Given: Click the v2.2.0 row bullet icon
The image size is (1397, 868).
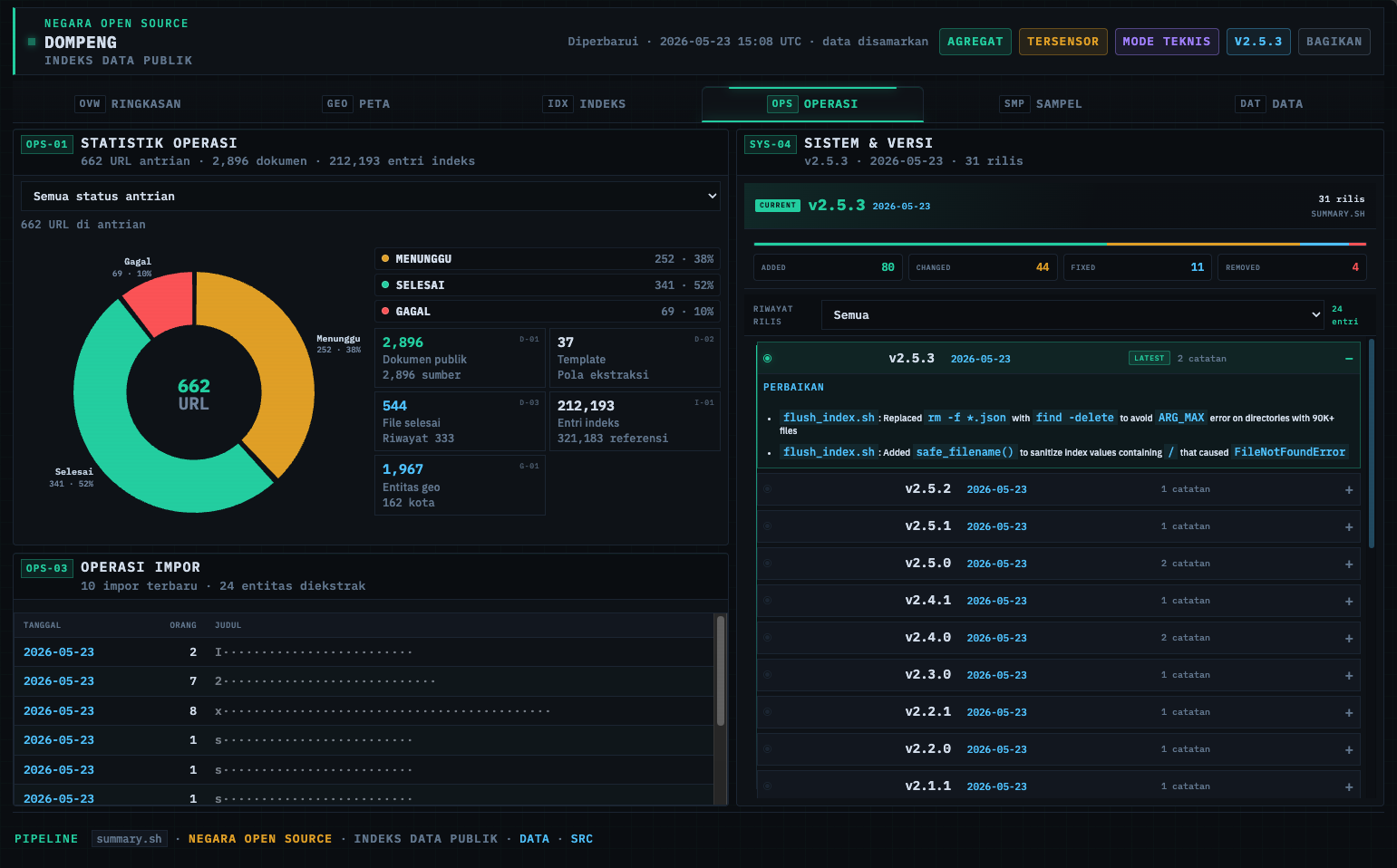Looking at the screenshot, I should pyautogui.click(x=767, y=749).
